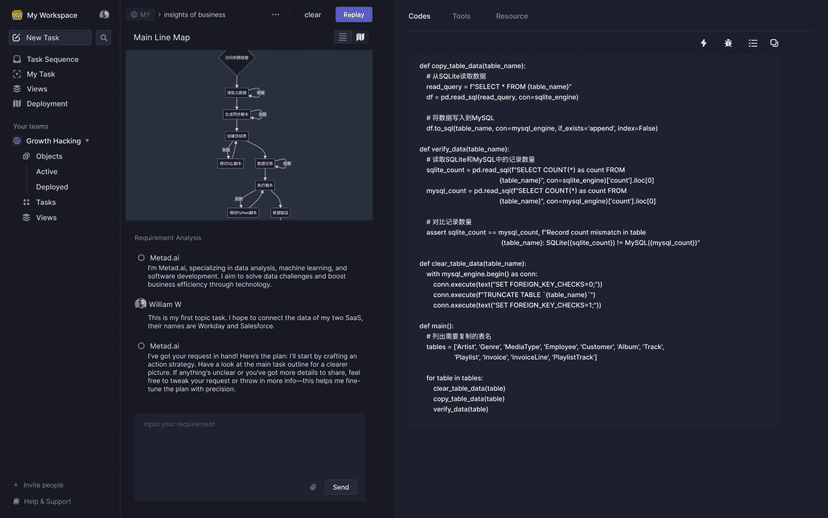The height and width of the screenshot is (518, 828).
Task: Switch to the Tools tab
Action: [x=461, y=16]
